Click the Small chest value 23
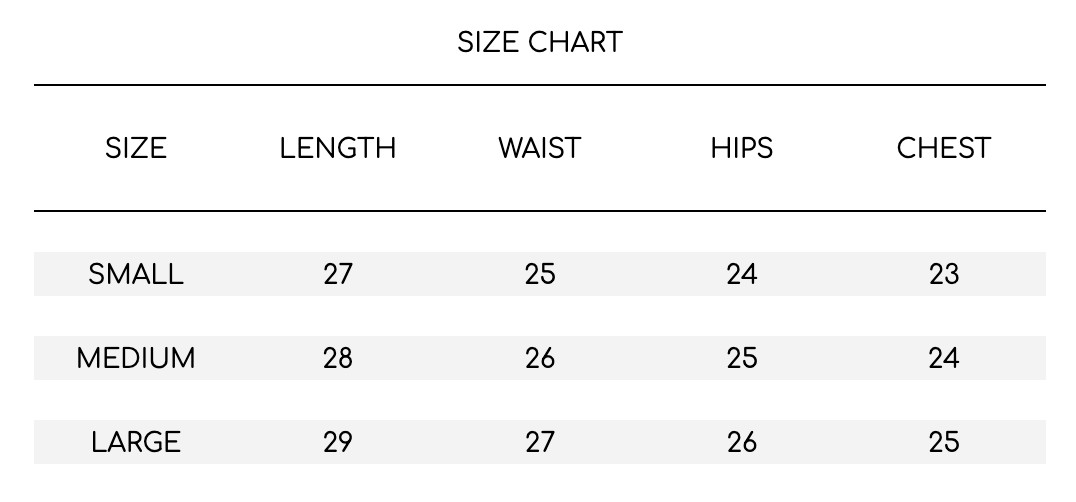This screenshot has height=502, width=1076. pyautogui.click(x=944, y=274)
